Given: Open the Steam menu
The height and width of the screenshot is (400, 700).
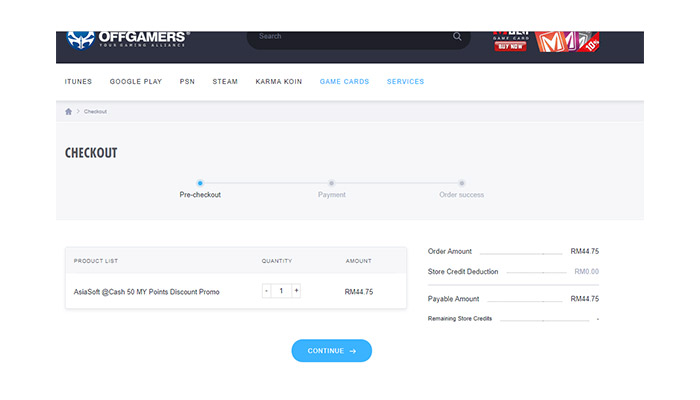Looking at the screenshot, I should pos(225,82).
